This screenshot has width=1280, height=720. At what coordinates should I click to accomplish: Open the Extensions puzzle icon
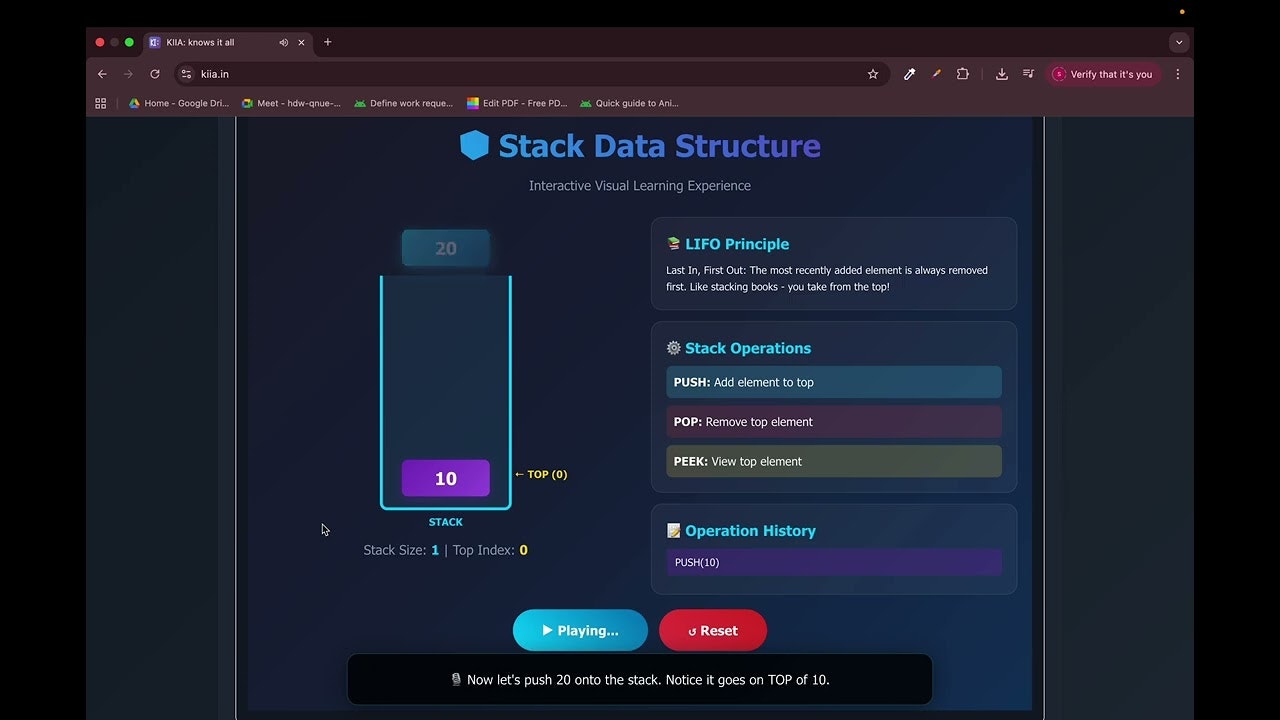(x=963, y=74)
